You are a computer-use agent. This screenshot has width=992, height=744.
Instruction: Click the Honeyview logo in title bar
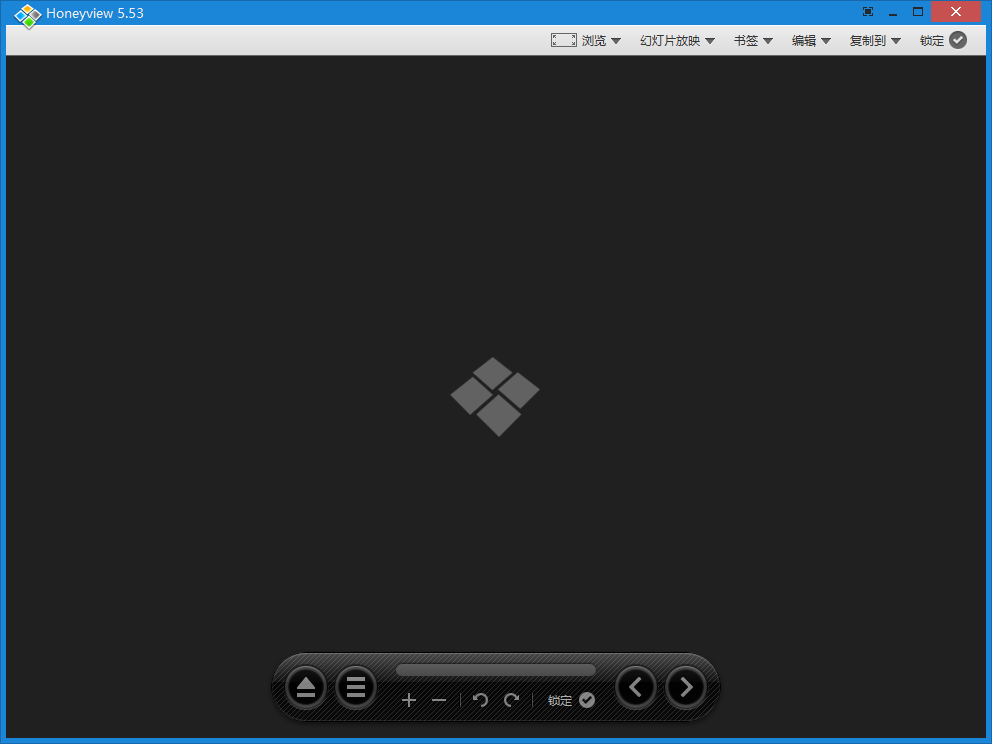pos(27,14)
